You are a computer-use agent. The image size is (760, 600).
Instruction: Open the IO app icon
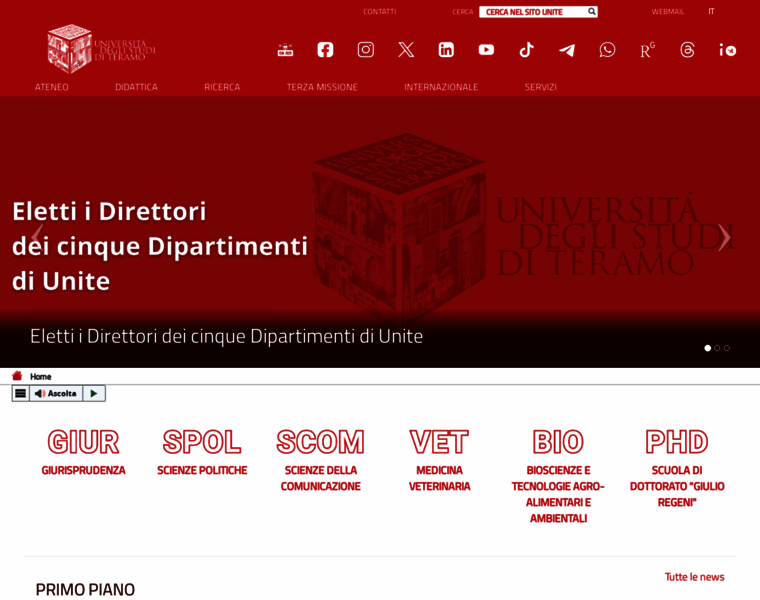click(x=728, y=50)
